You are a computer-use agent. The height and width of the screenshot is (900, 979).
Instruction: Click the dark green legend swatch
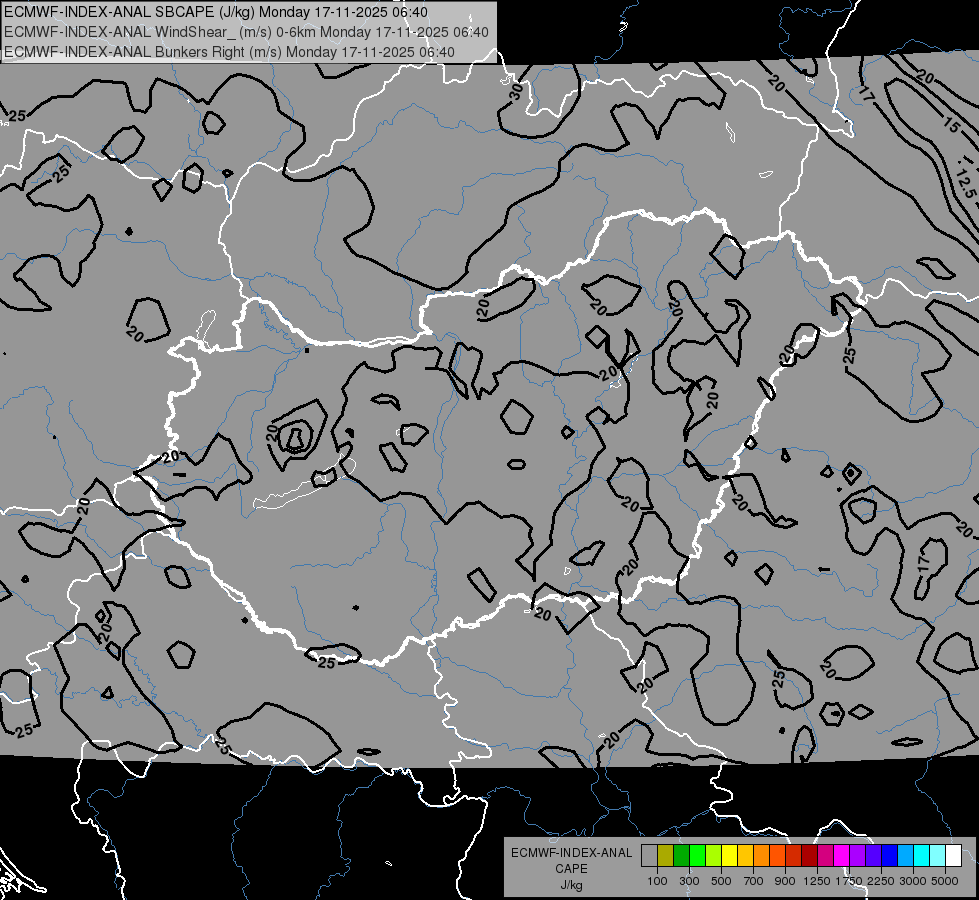point(681,856)
